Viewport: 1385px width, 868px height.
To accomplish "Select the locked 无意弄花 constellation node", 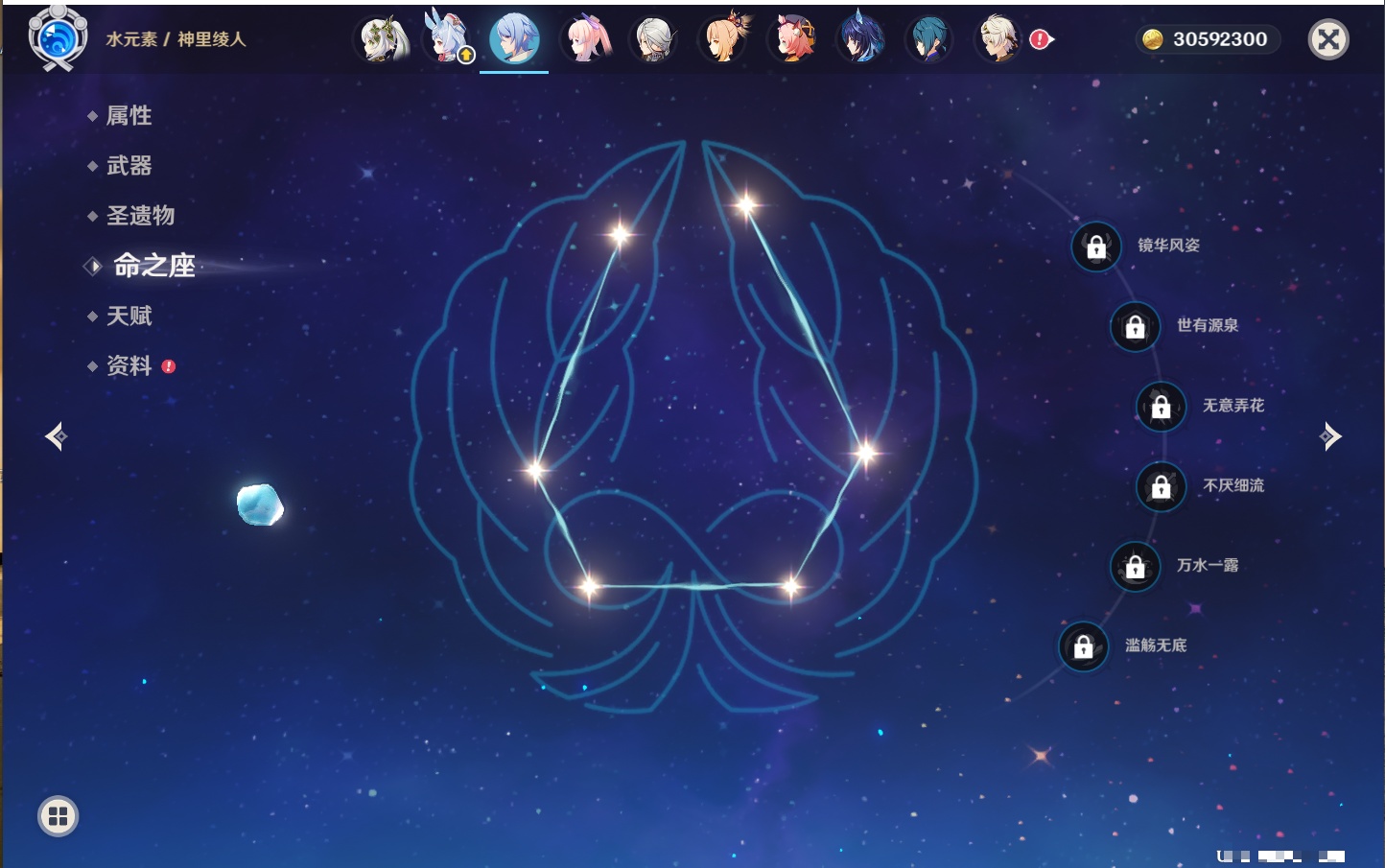I will (1162, 406).
